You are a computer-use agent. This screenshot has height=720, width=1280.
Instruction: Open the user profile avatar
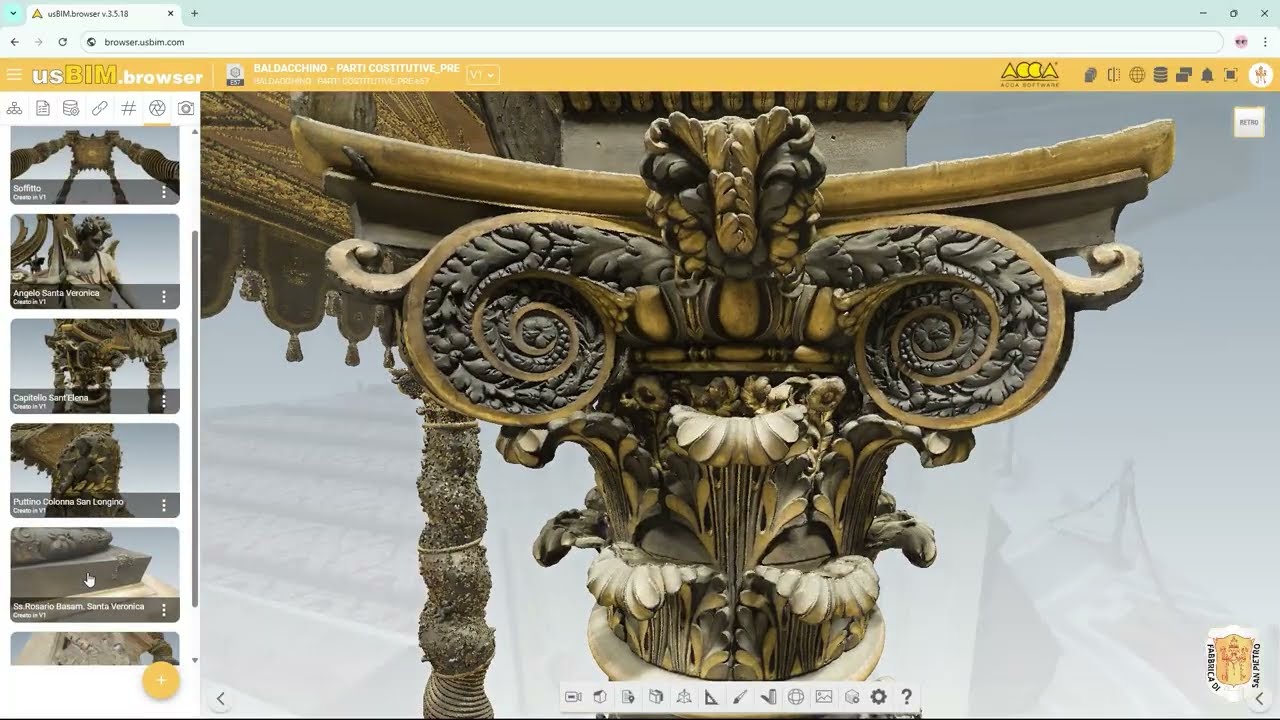(x=1260, y=75)
